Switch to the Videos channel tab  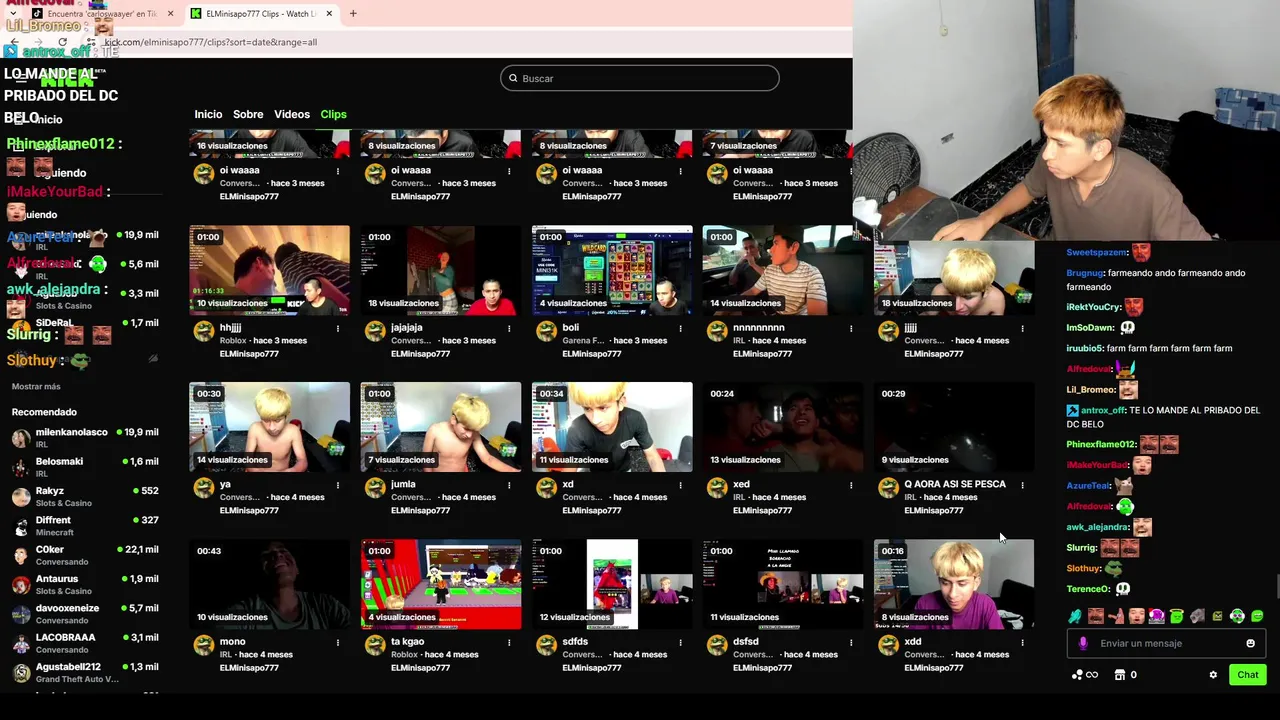(x=292, y=114)
